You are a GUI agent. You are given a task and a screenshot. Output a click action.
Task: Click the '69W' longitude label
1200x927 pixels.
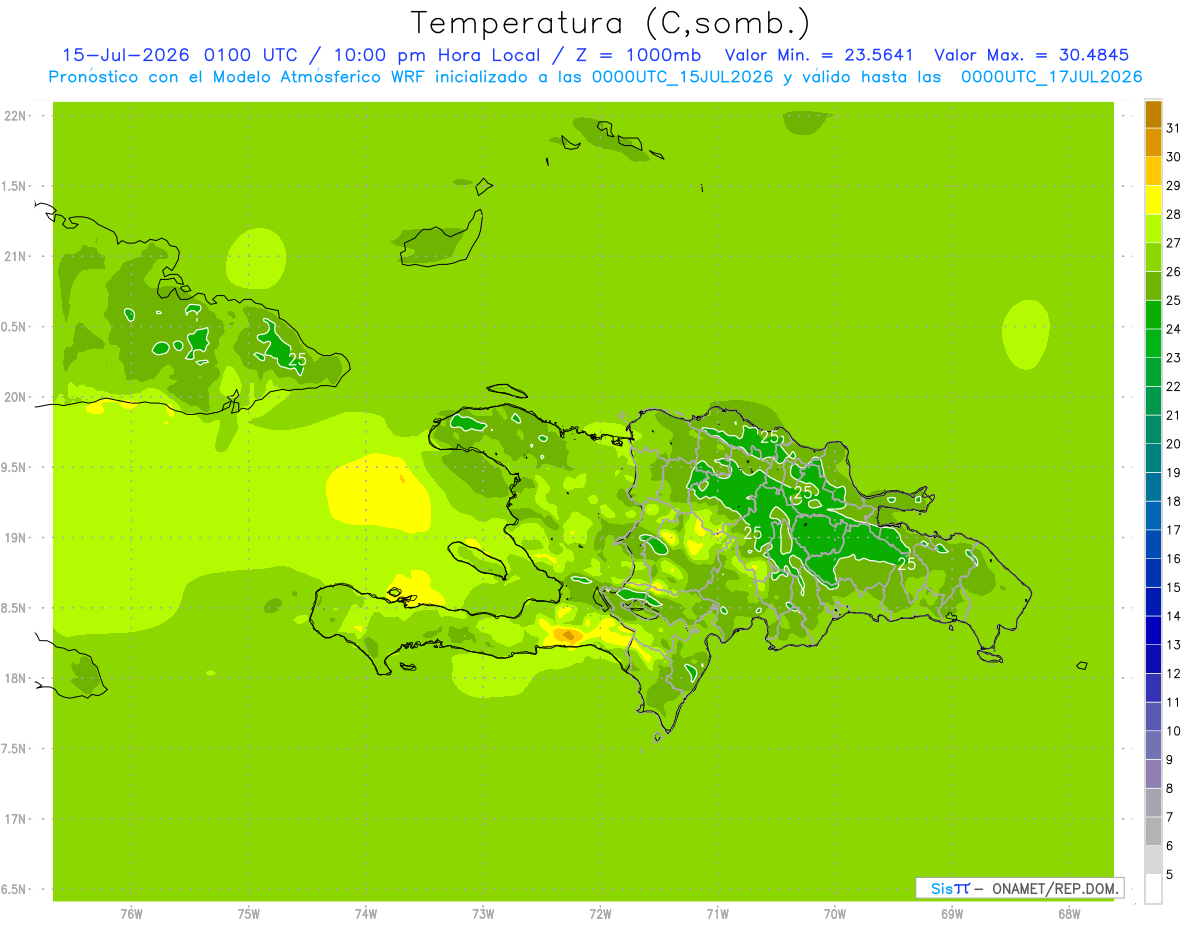(x=951, y=914)
